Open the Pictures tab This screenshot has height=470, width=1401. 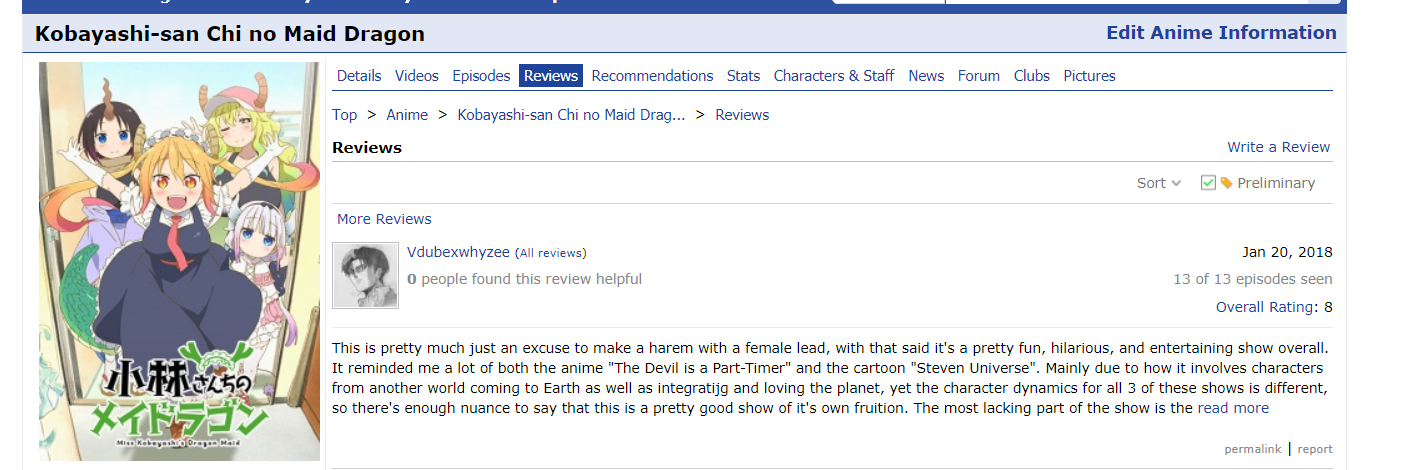coord(1089,76)
